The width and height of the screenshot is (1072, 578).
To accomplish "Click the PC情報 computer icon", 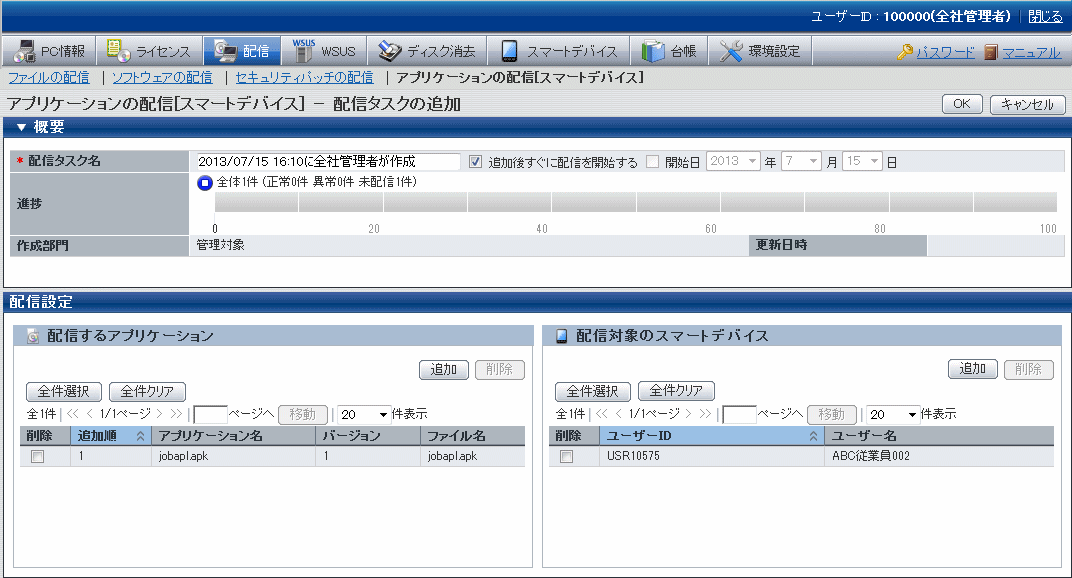I will (x=24, y=51).
